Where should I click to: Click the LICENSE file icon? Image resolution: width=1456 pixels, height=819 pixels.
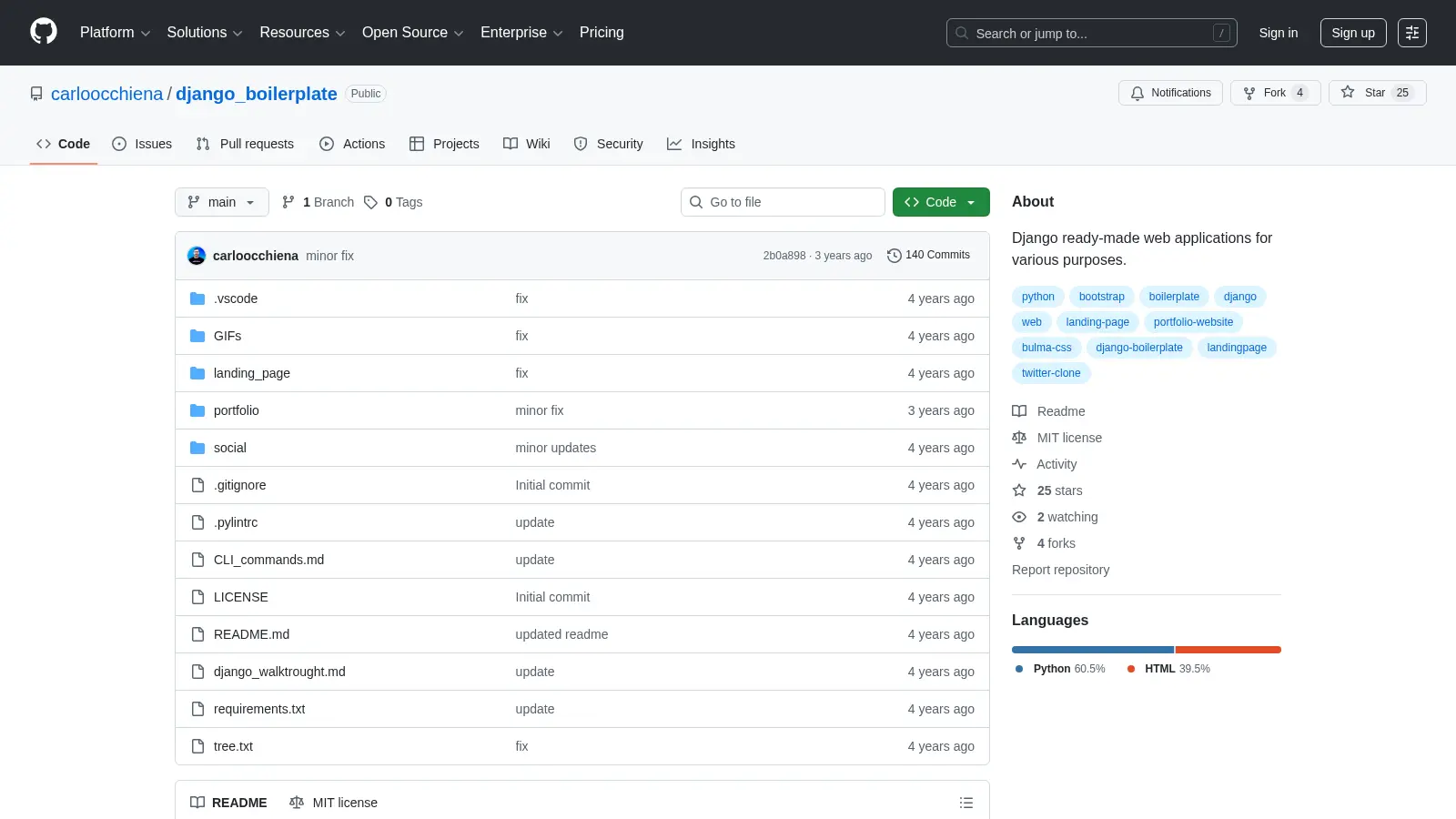point(197,597)
